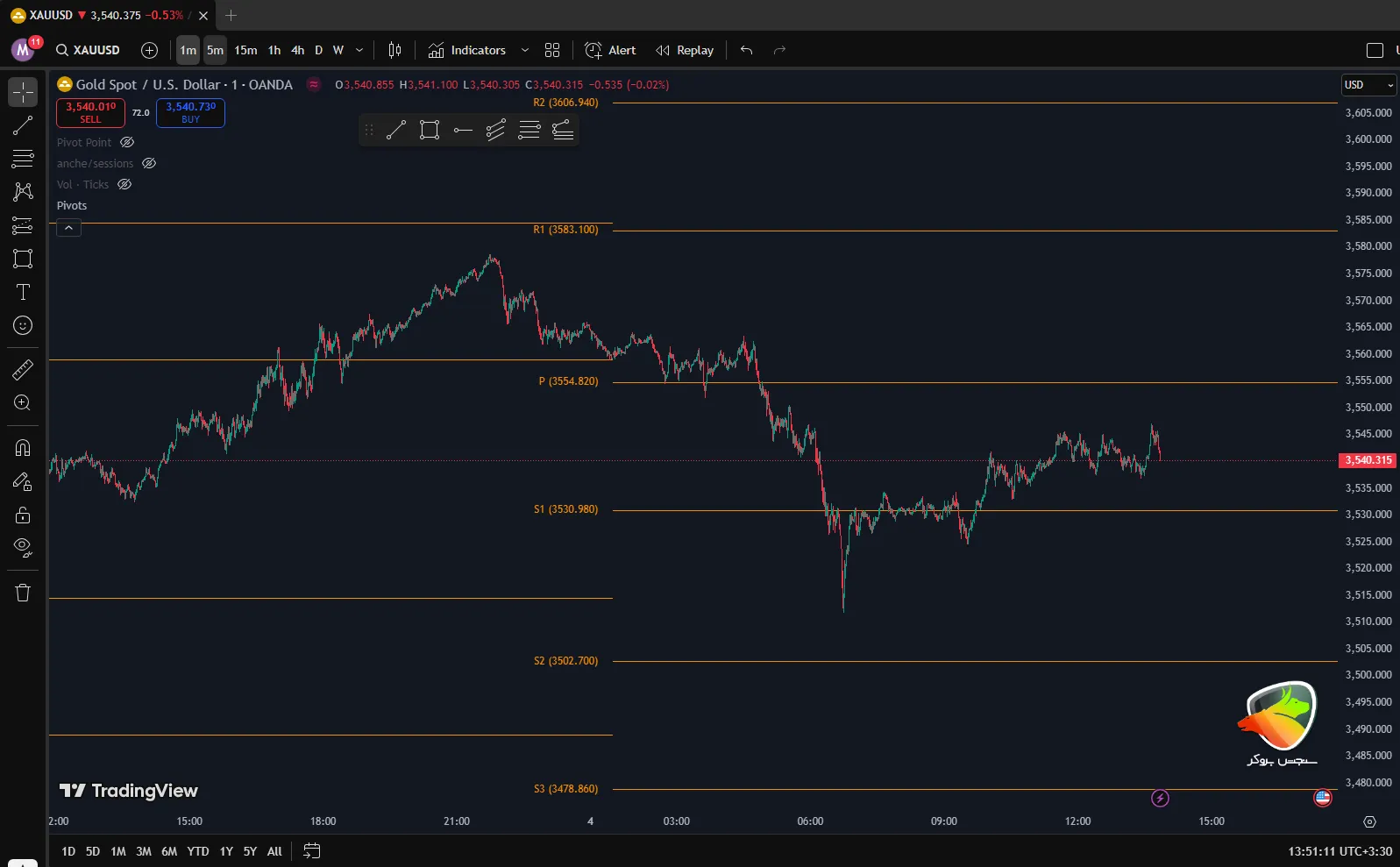
Task: Click the red SELL price button
Action: click(90, 112)
